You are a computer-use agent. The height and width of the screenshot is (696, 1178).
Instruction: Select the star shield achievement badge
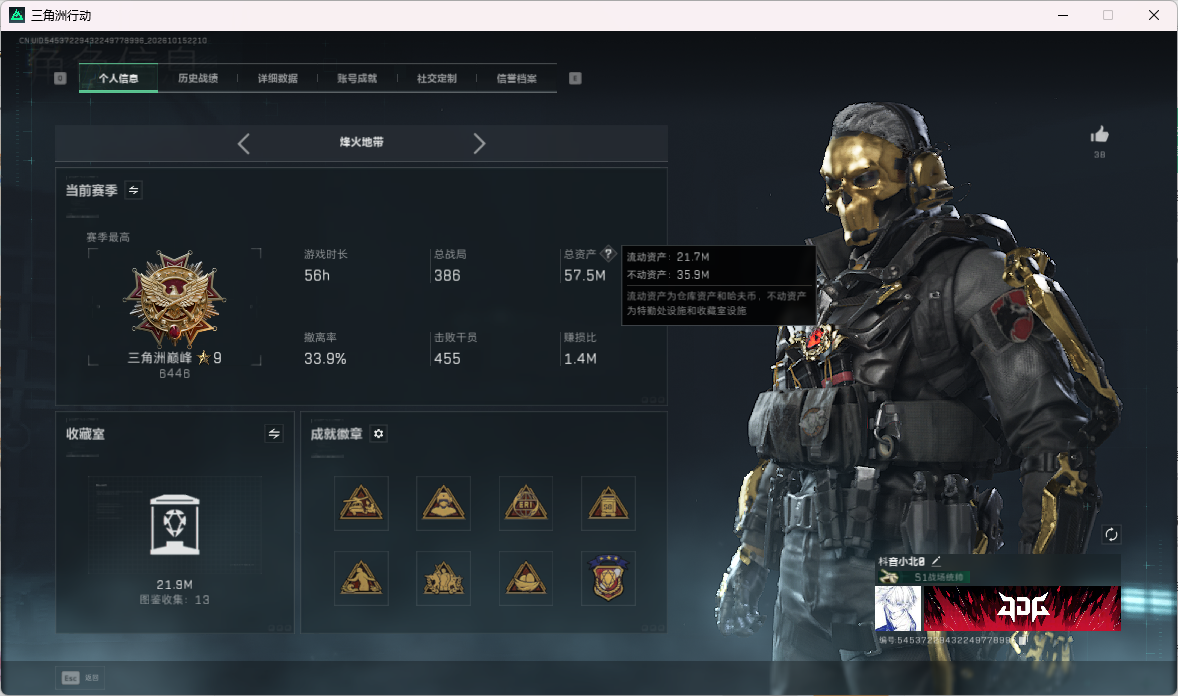[609, 578]
